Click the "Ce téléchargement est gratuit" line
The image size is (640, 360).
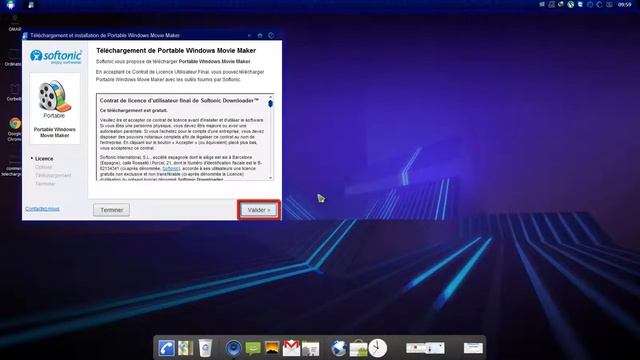point(133,110)
